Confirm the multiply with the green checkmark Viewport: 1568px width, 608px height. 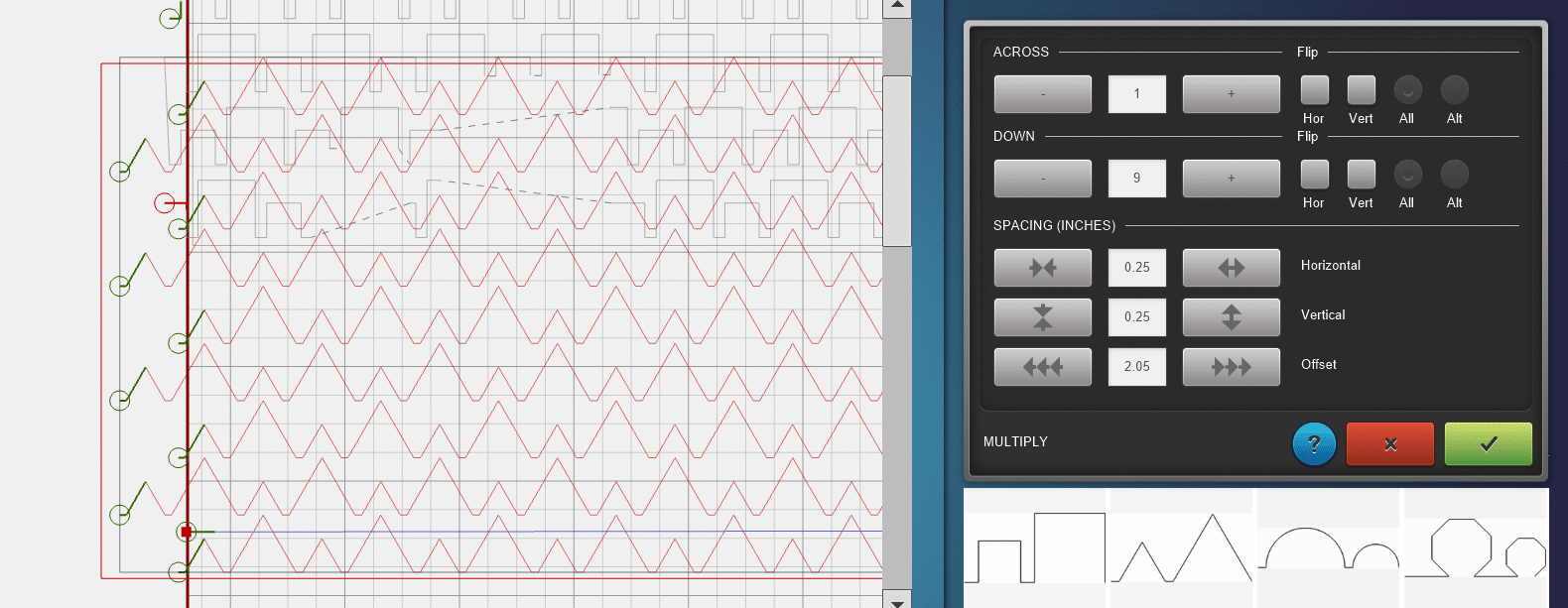(x=1488, y=444)
